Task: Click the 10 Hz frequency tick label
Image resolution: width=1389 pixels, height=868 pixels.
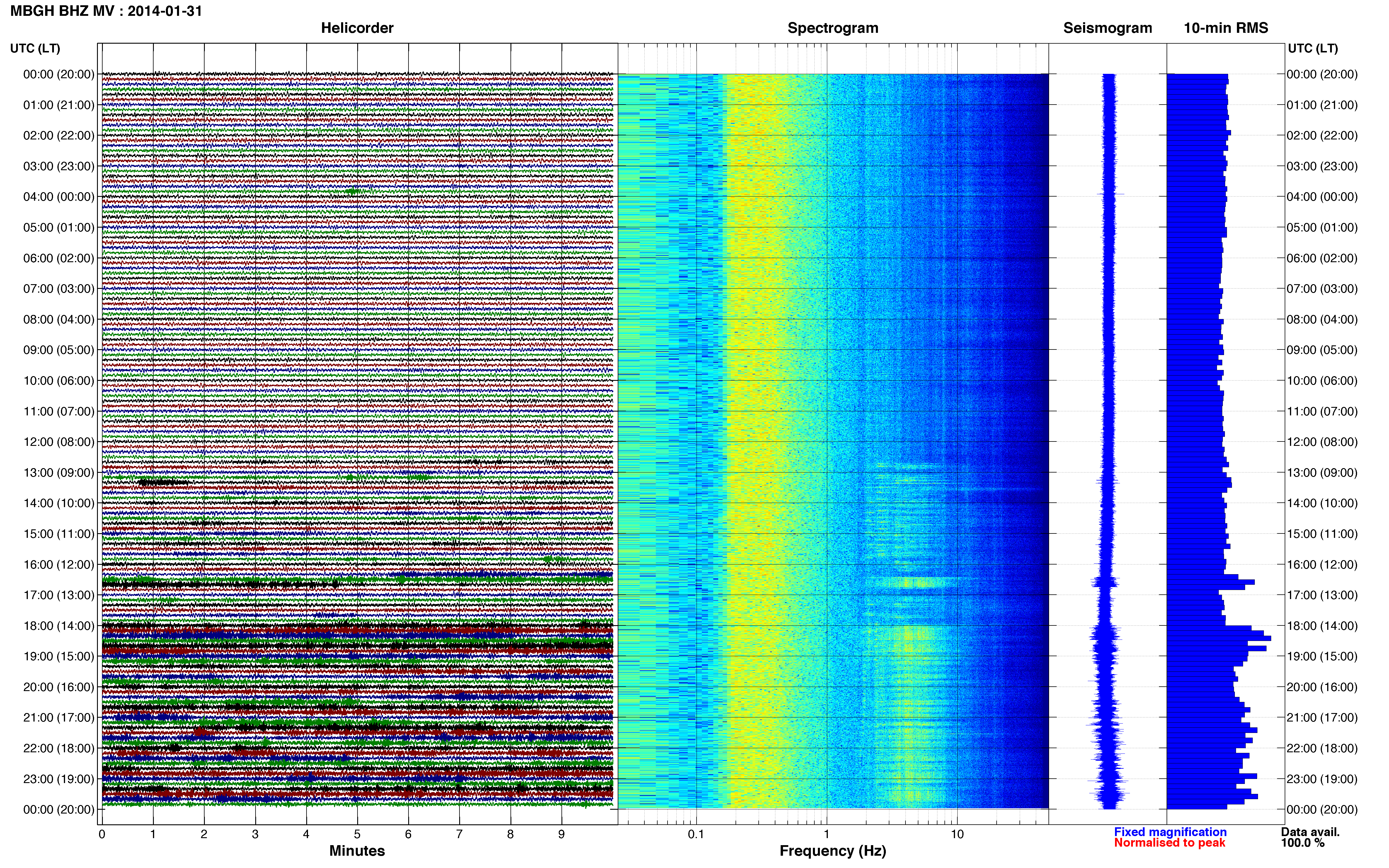Action: pos(957,835)
